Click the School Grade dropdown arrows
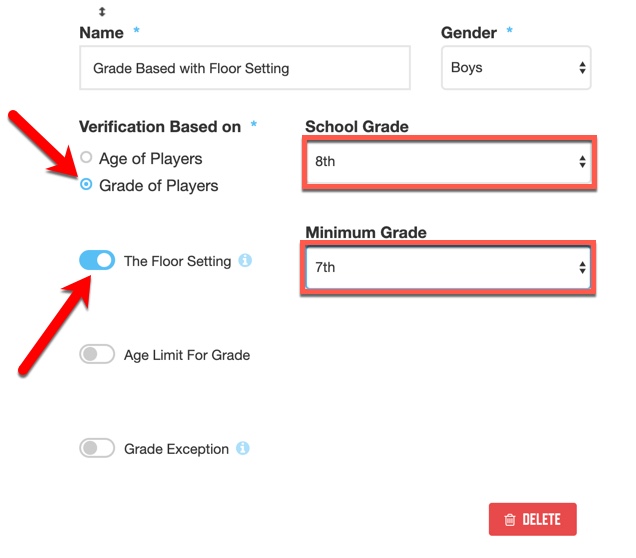This screenshot has width=636, height=558. tap(582, 161)
